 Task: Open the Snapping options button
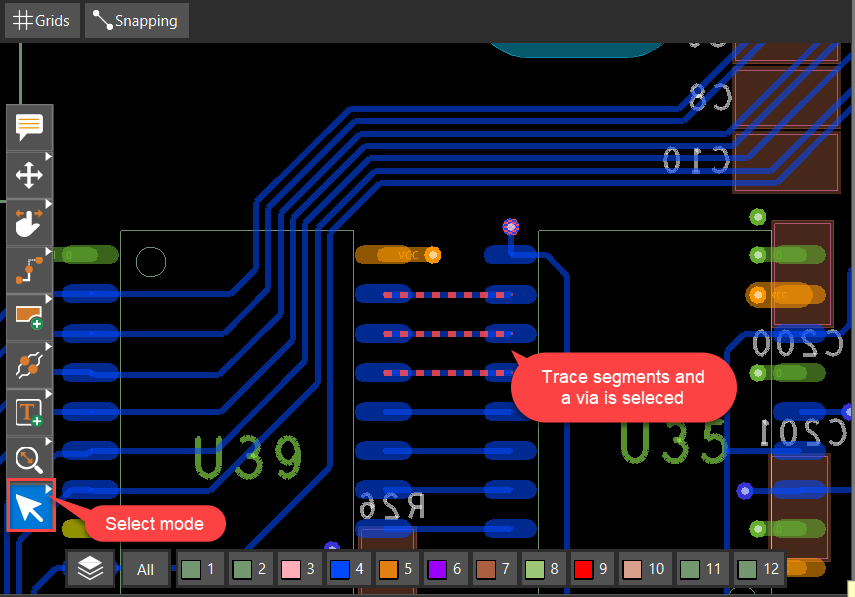(137, 21)
